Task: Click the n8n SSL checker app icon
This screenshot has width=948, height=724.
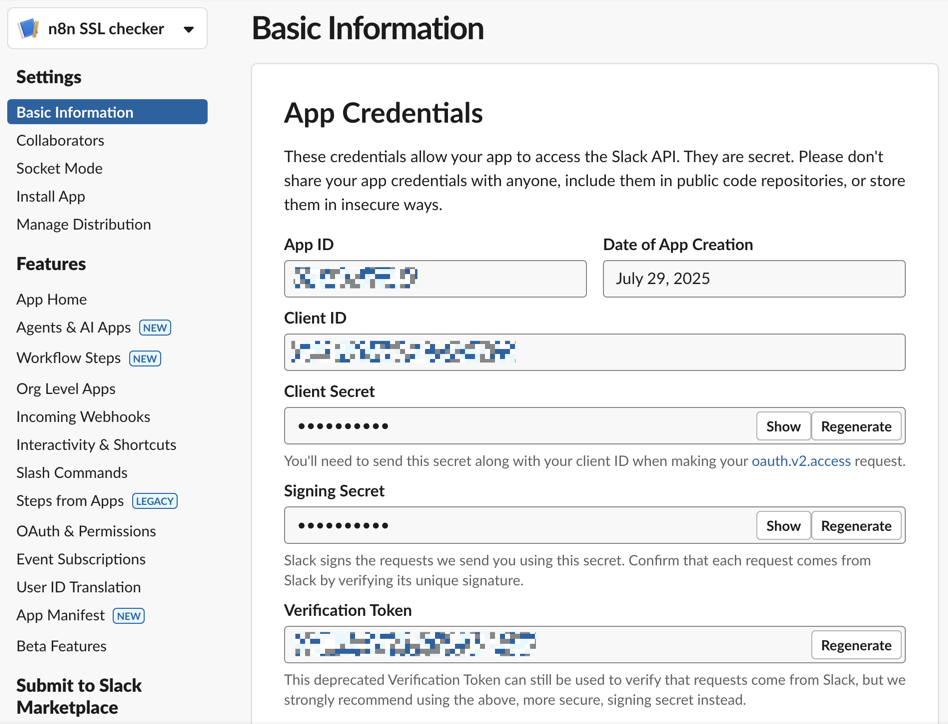Action: coord(28,28)
